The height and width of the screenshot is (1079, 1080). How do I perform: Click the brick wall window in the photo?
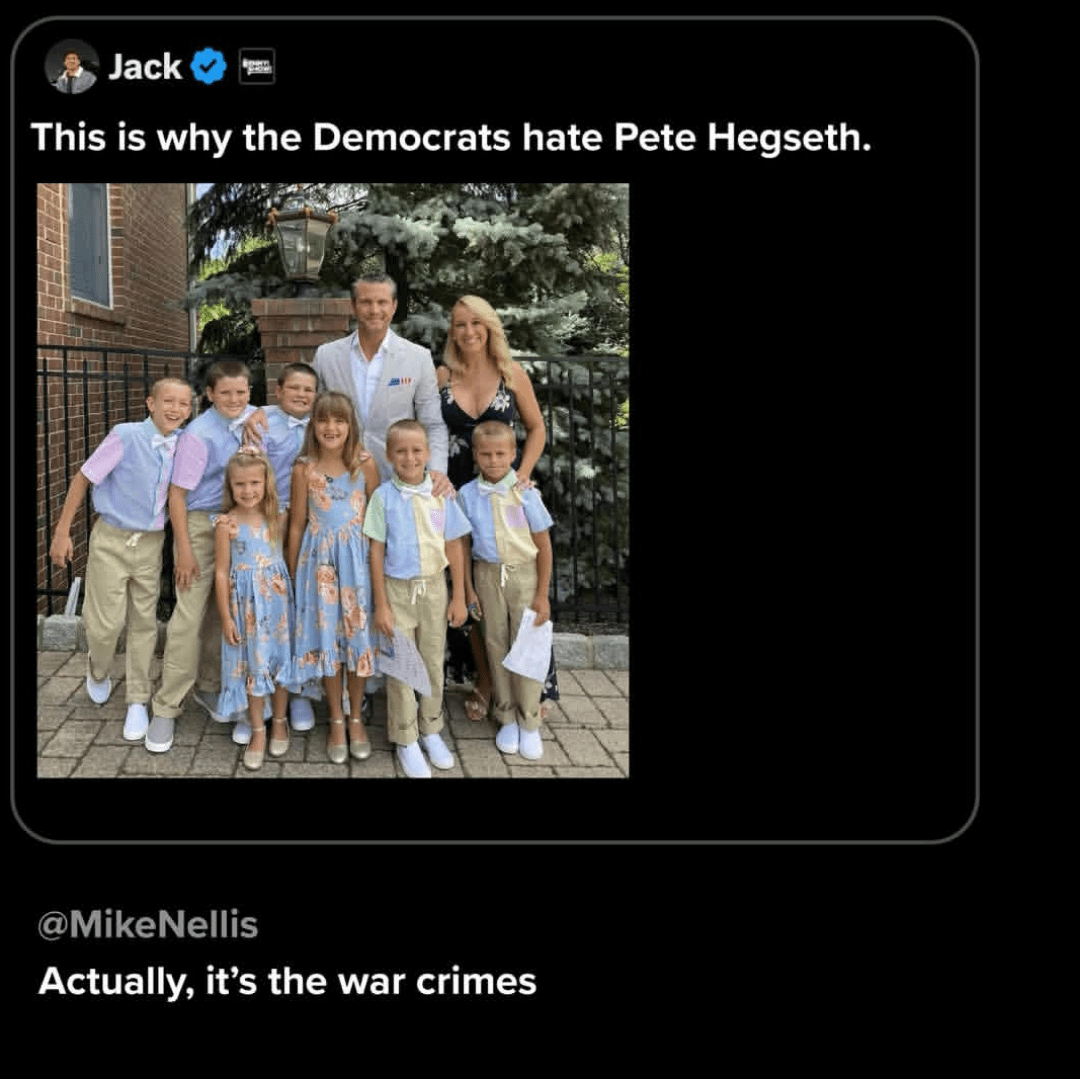(90, 244)
